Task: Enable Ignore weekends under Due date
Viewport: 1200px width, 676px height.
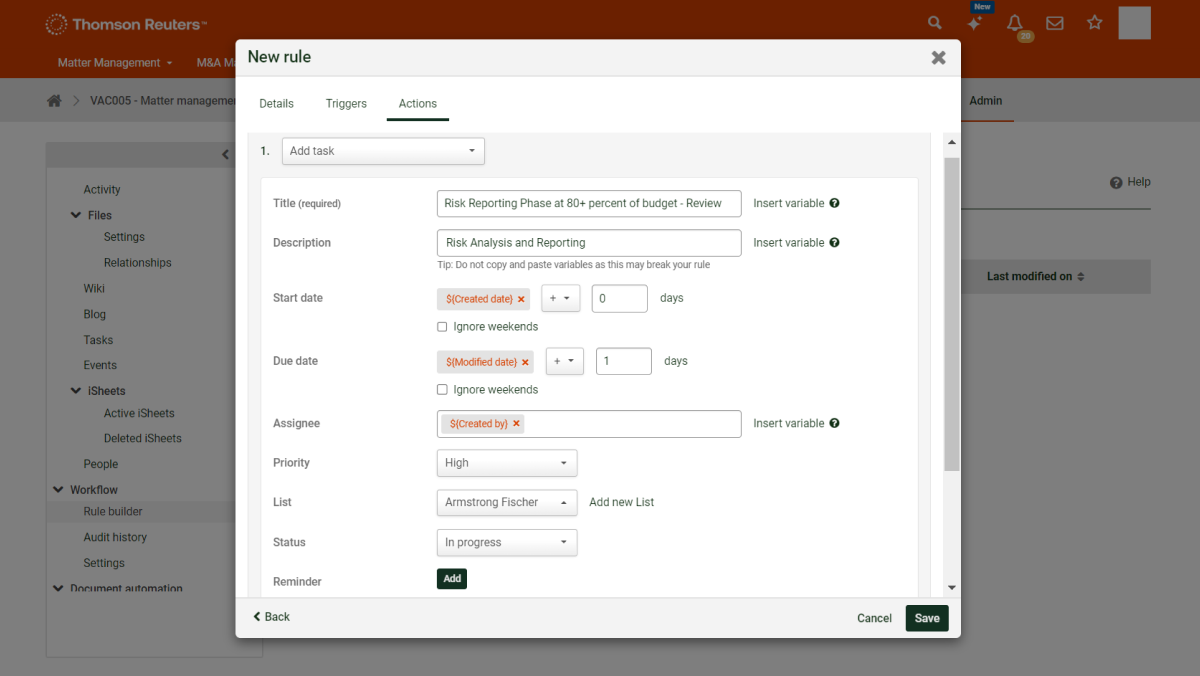Action: click(442, 390)
